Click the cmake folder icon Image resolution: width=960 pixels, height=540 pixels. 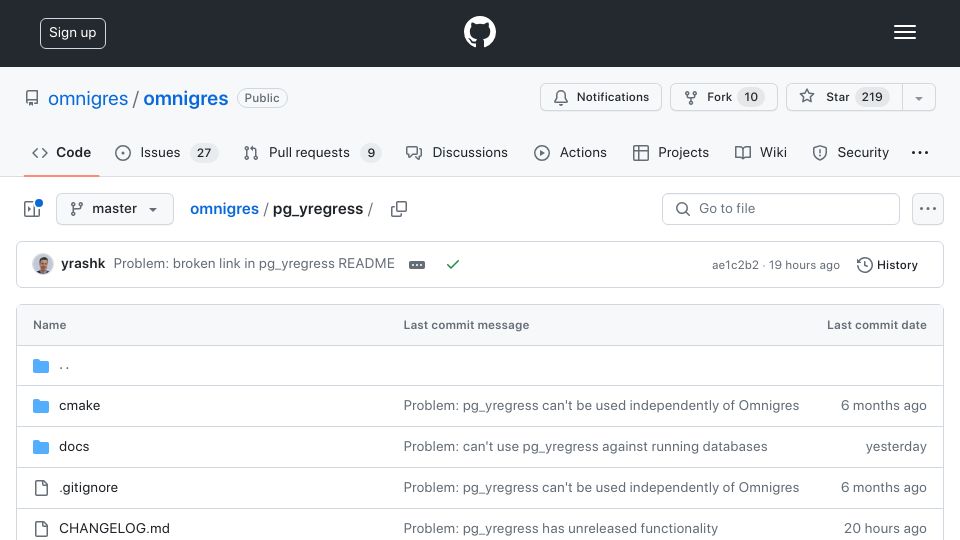point(41,406)
